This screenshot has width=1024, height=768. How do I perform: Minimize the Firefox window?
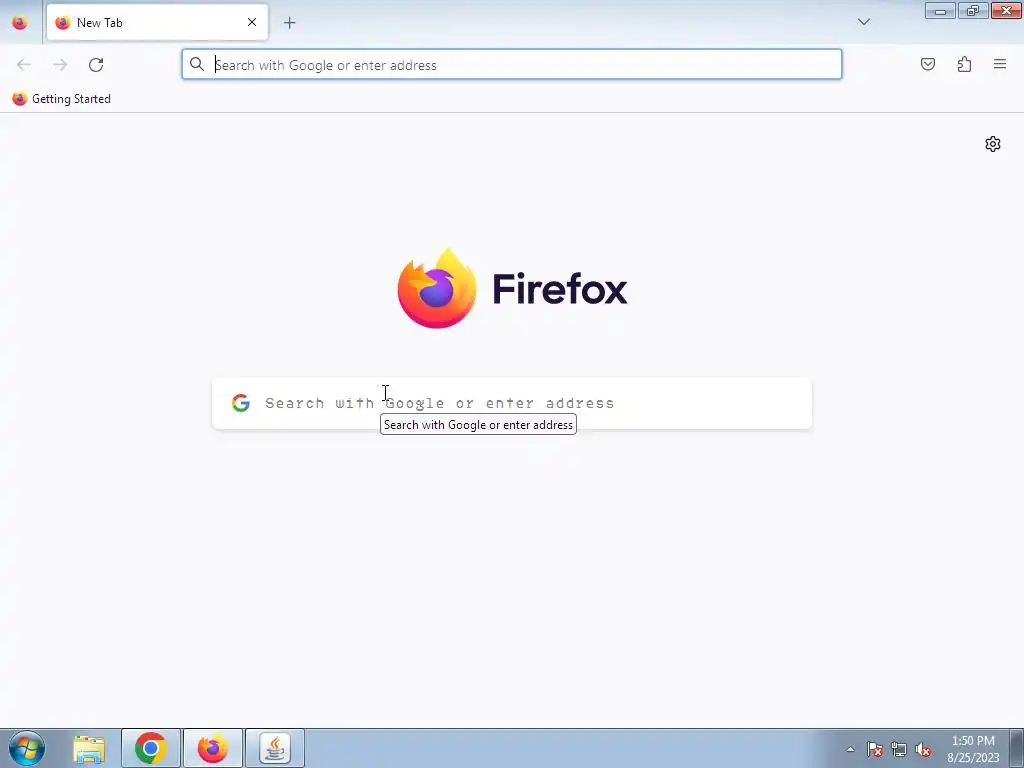[x=940, y=10]
